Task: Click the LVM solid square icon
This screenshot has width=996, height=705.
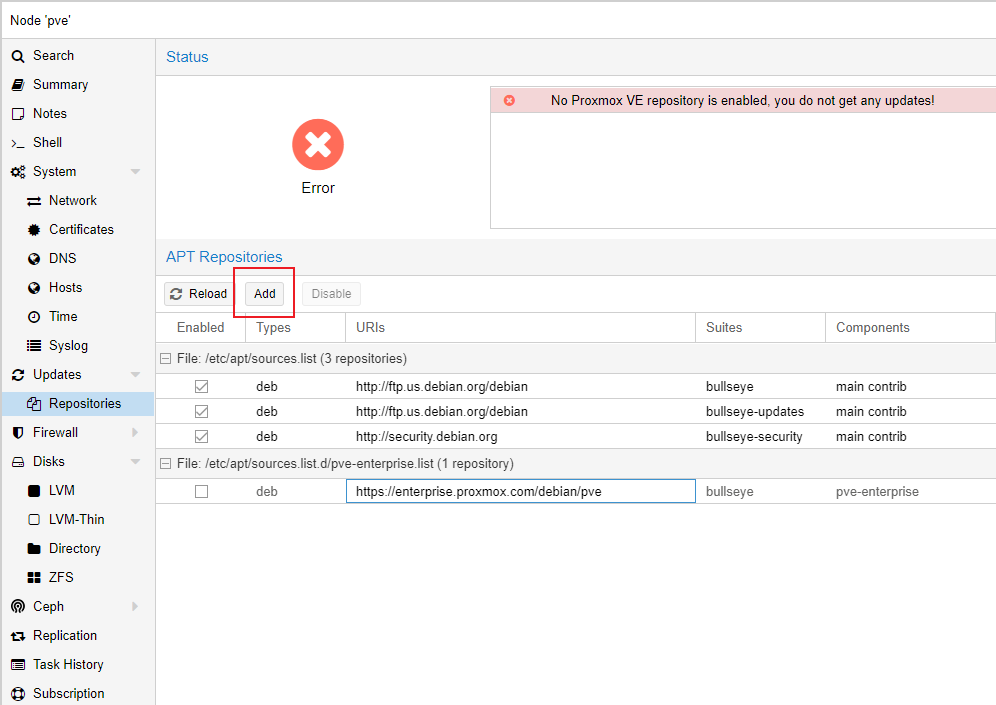Action: click(x=34, y=491)
